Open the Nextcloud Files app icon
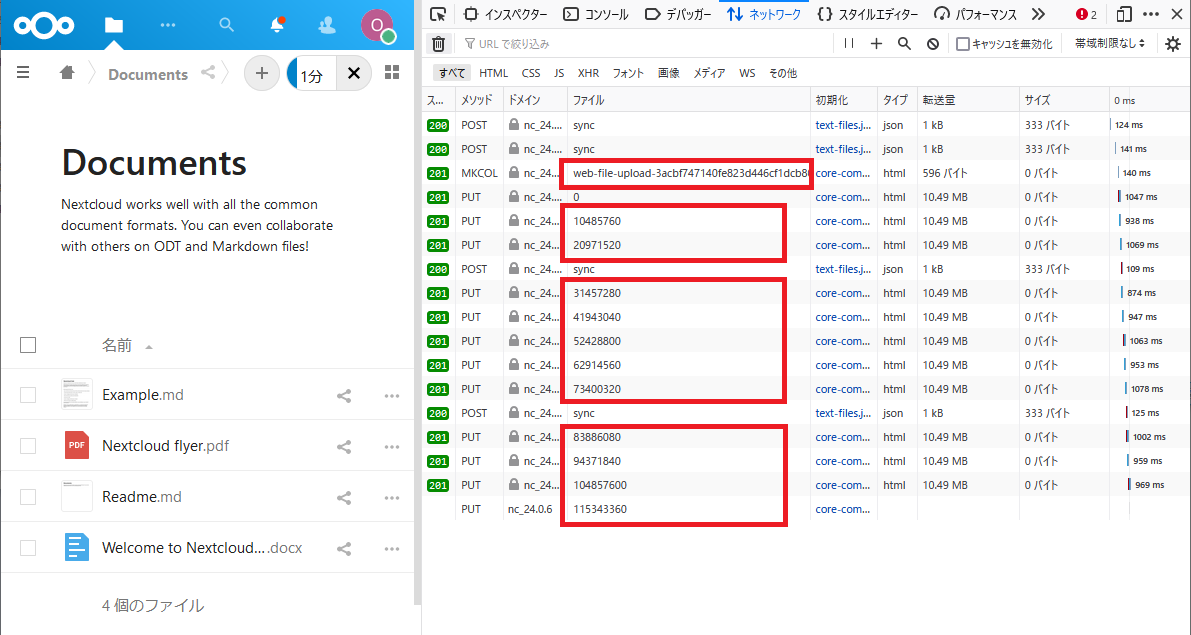The image size is (1191, 635). (x=114, y=24)
